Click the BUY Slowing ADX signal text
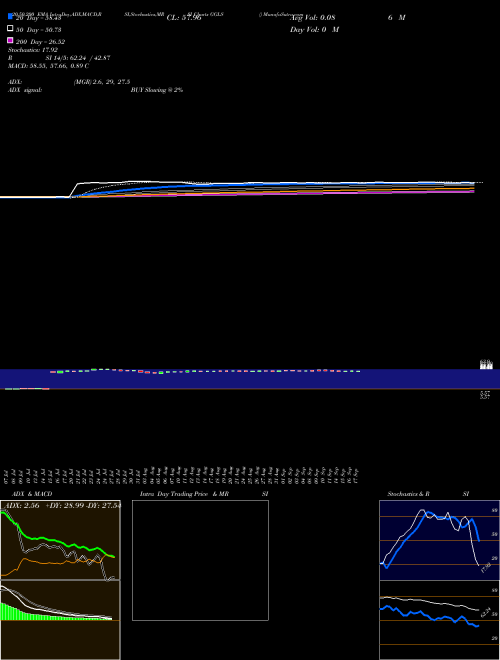 pyautogui.click(x=157, y=90)
